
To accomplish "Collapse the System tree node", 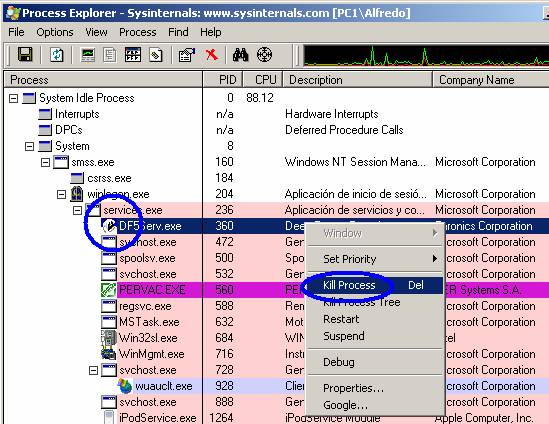I will (x=29, y=146).
